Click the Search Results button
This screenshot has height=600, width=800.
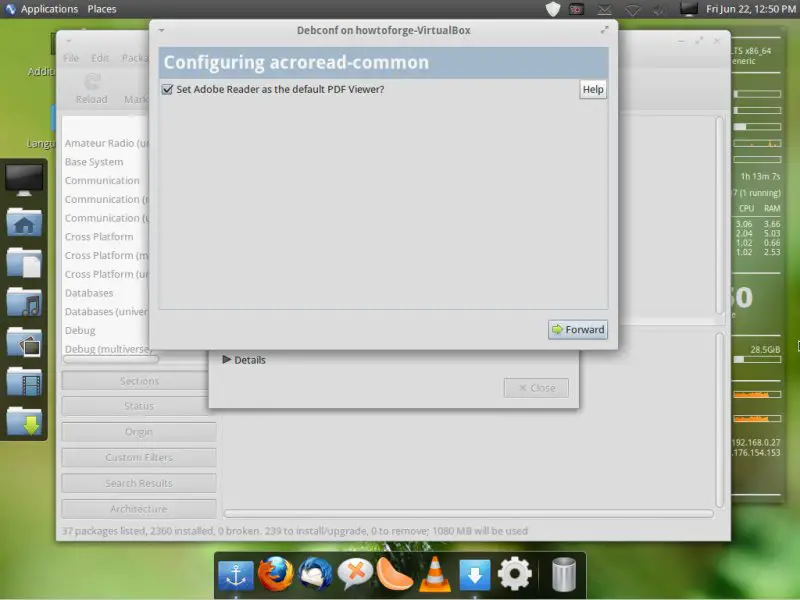(x=139, y=483)
